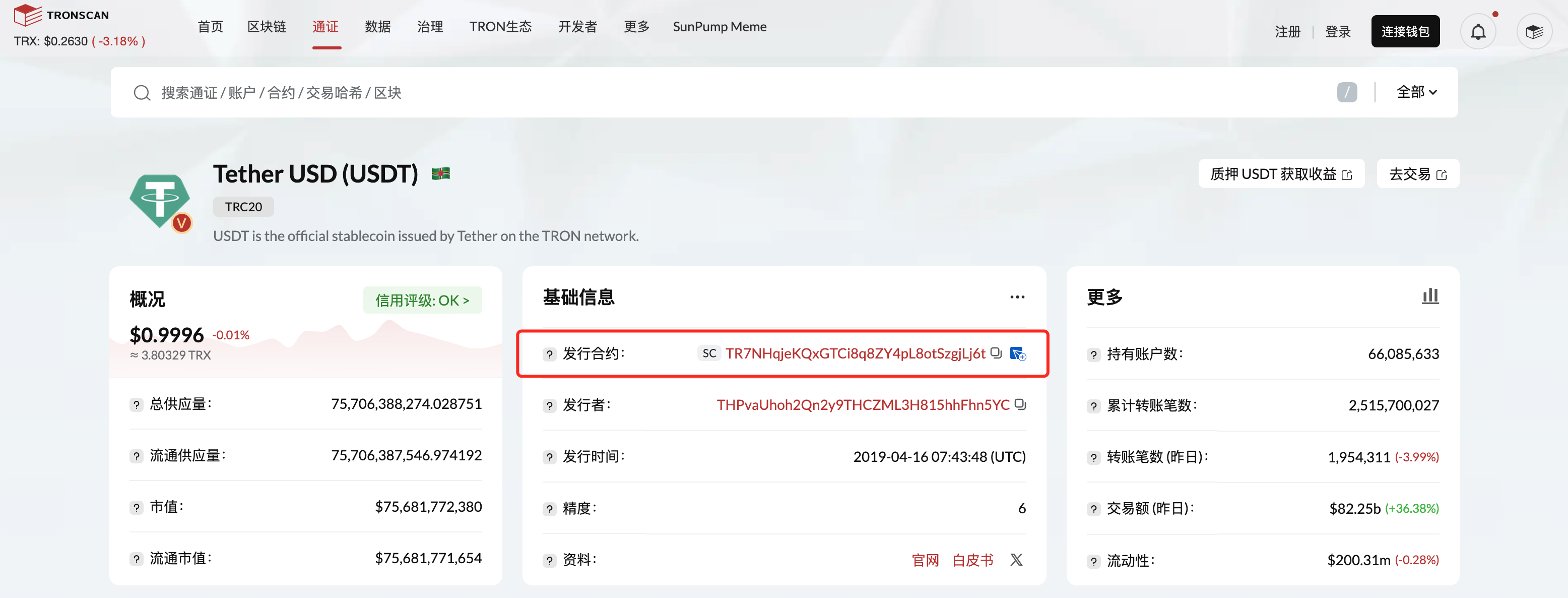Viewport: 1568px width, 598px height.
Task: Click help icon next to 流通市值
Action: coord(137,559)
